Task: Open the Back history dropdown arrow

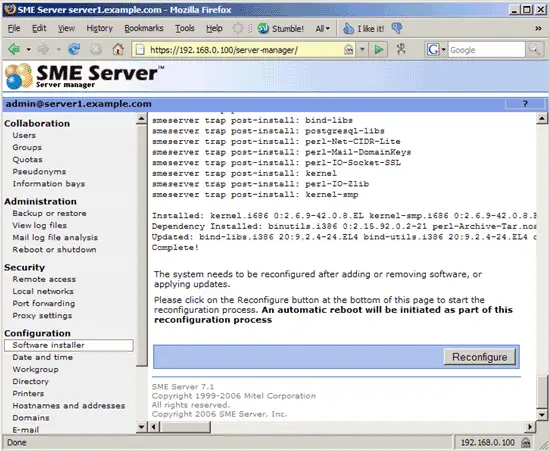Action: tap(28, 49)
